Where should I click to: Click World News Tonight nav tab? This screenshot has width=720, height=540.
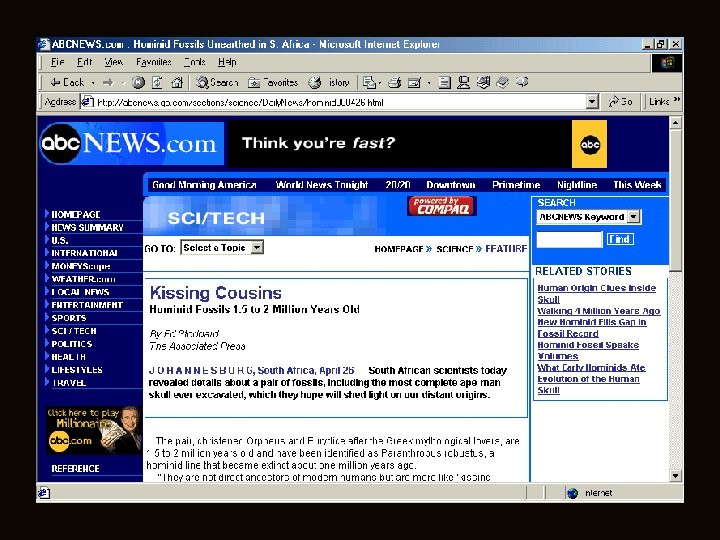tap(321, 185)
